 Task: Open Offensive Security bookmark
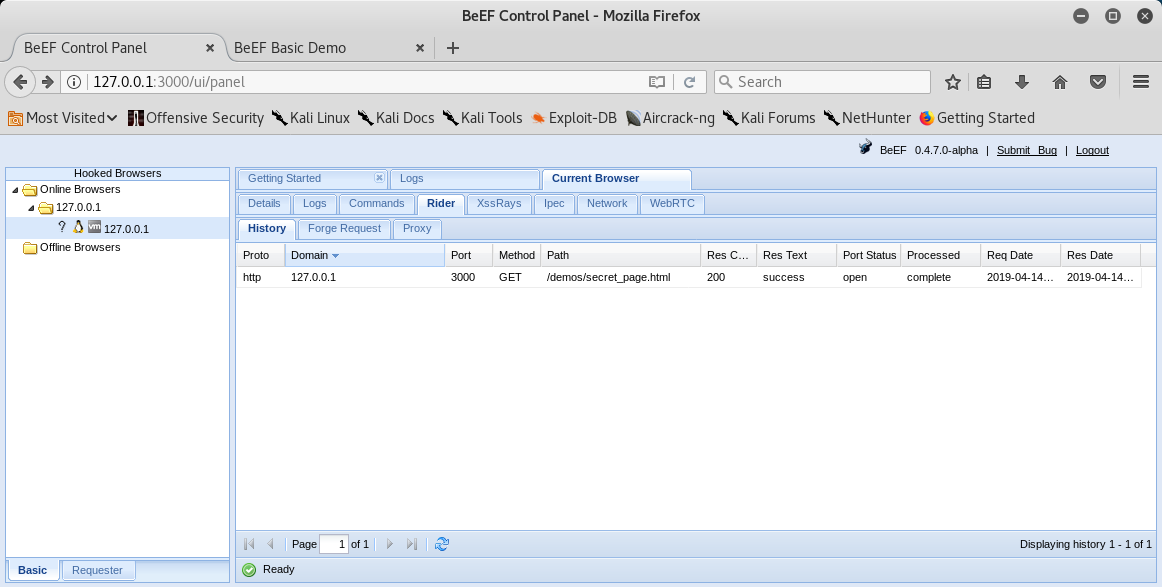(196, 118)
